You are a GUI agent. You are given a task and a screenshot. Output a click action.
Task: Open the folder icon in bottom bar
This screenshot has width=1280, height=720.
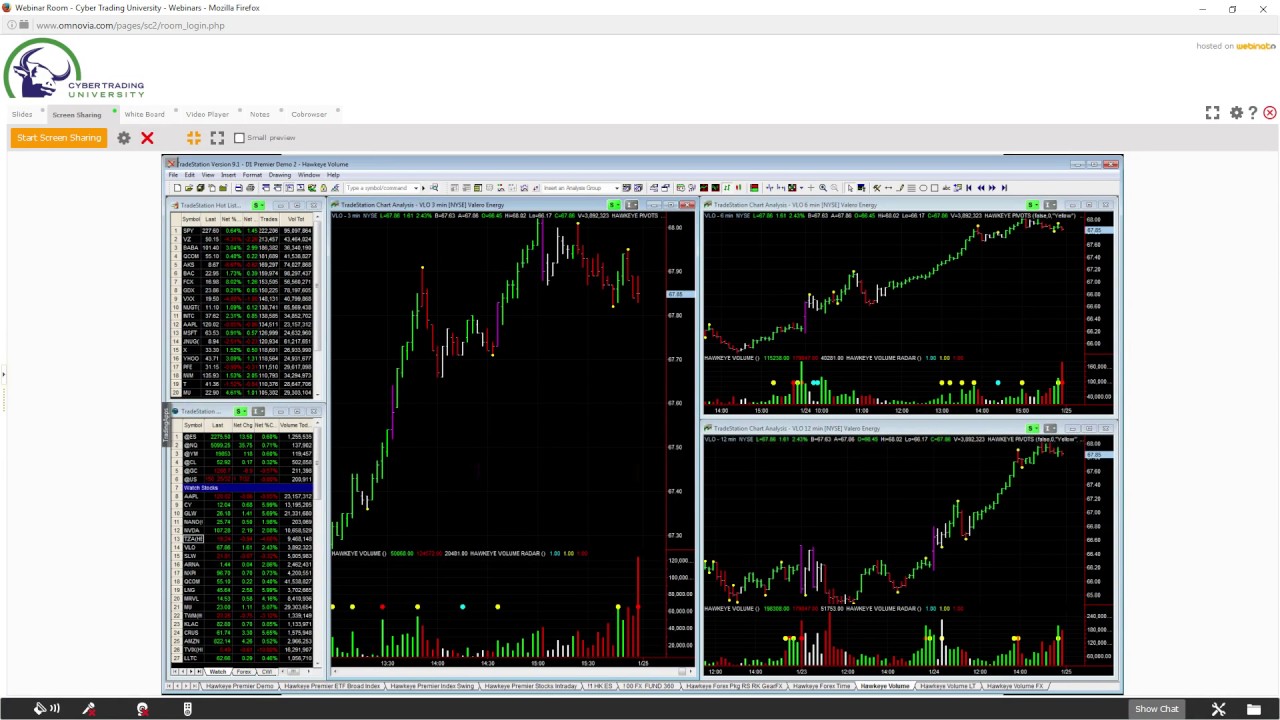coord(1253,709)
